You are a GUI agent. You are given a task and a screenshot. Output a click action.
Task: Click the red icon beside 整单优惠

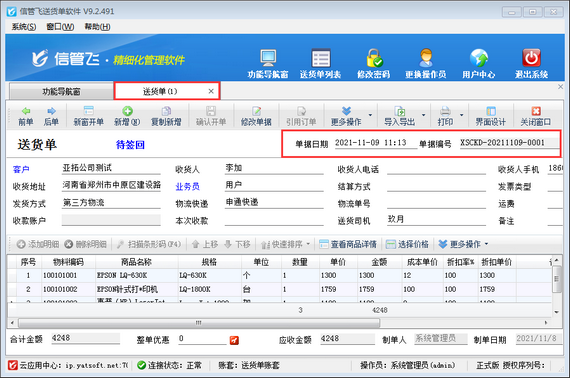(234, 340)
